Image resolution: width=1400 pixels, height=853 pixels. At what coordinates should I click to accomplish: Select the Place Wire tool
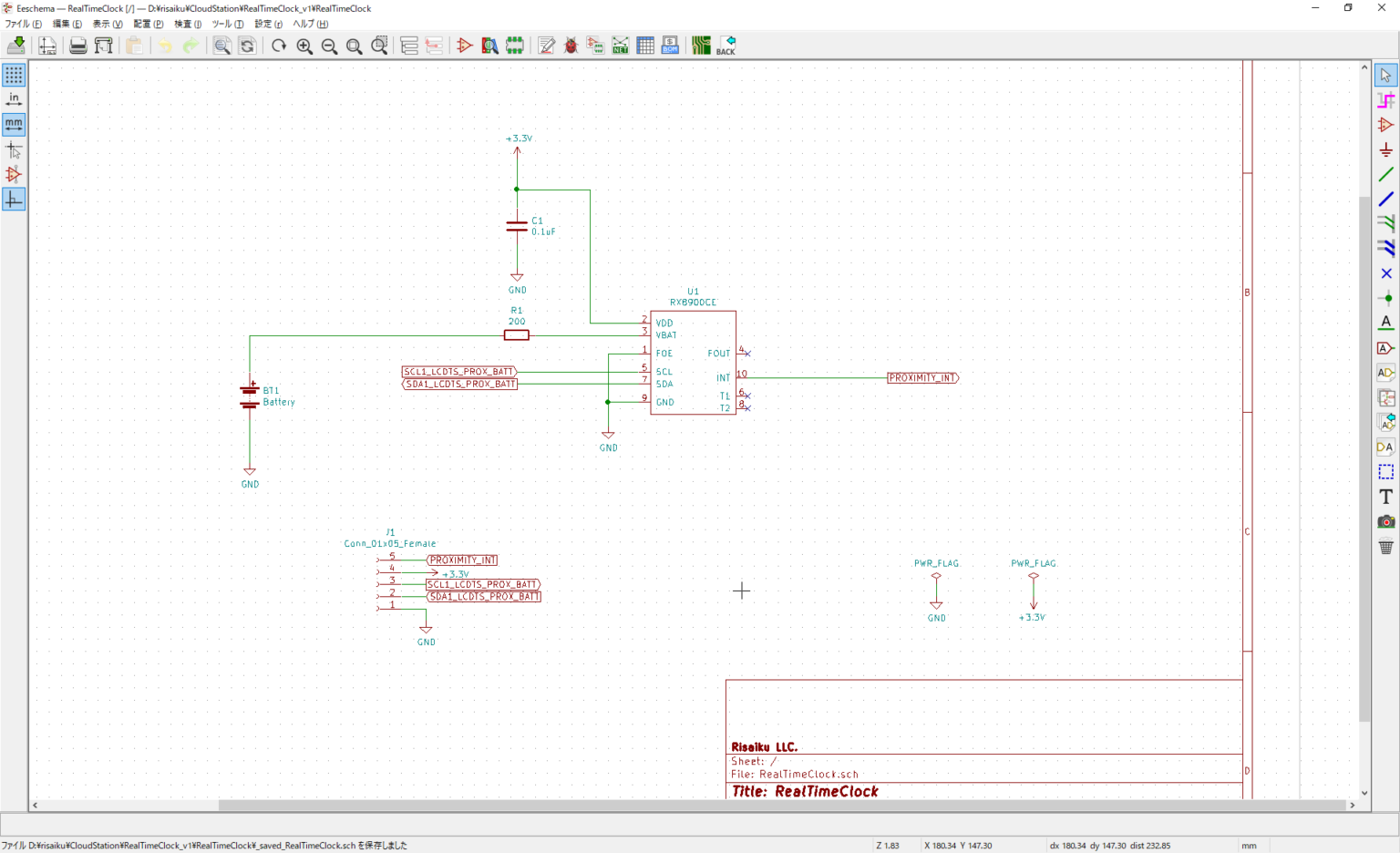click(1385, 174)
